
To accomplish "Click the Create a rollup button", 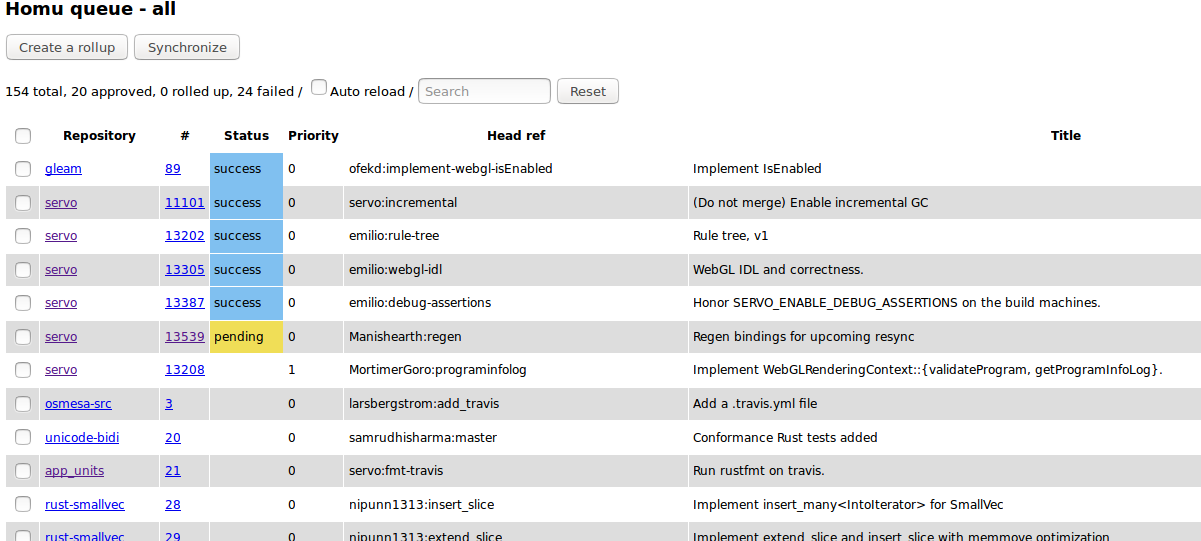I will (x=67, y=47).
